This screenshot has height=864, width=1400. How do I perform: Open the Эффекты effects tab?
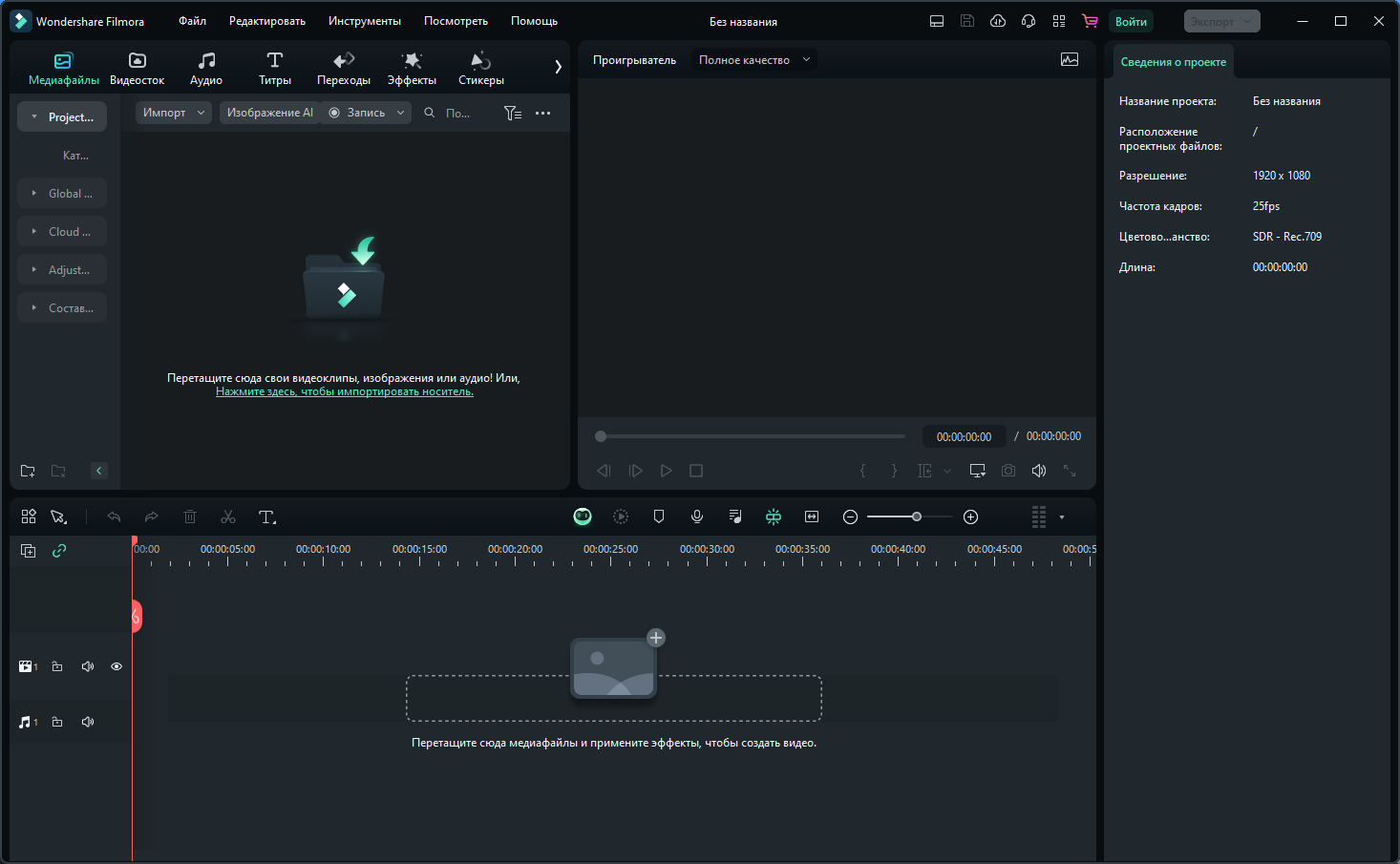[412, 70]
